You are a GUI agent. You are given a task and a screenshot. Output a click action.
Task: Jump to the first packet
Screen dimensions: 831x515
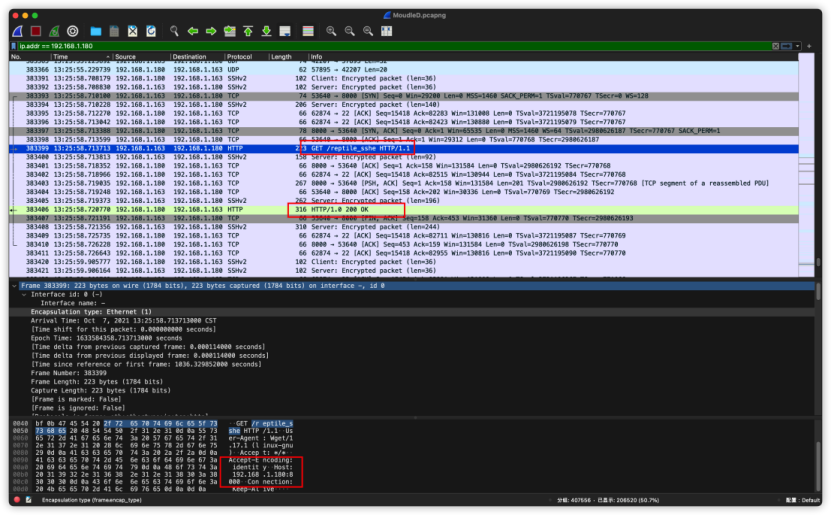pyautogui.click(x=248, y=31)
